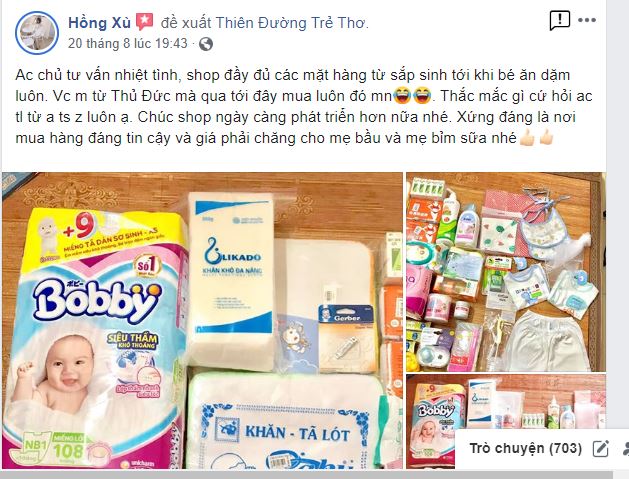Screen dimensions: 629x479
Task: Expand the Trò chuyện (703) chat bar
Action: click(526, 448)
